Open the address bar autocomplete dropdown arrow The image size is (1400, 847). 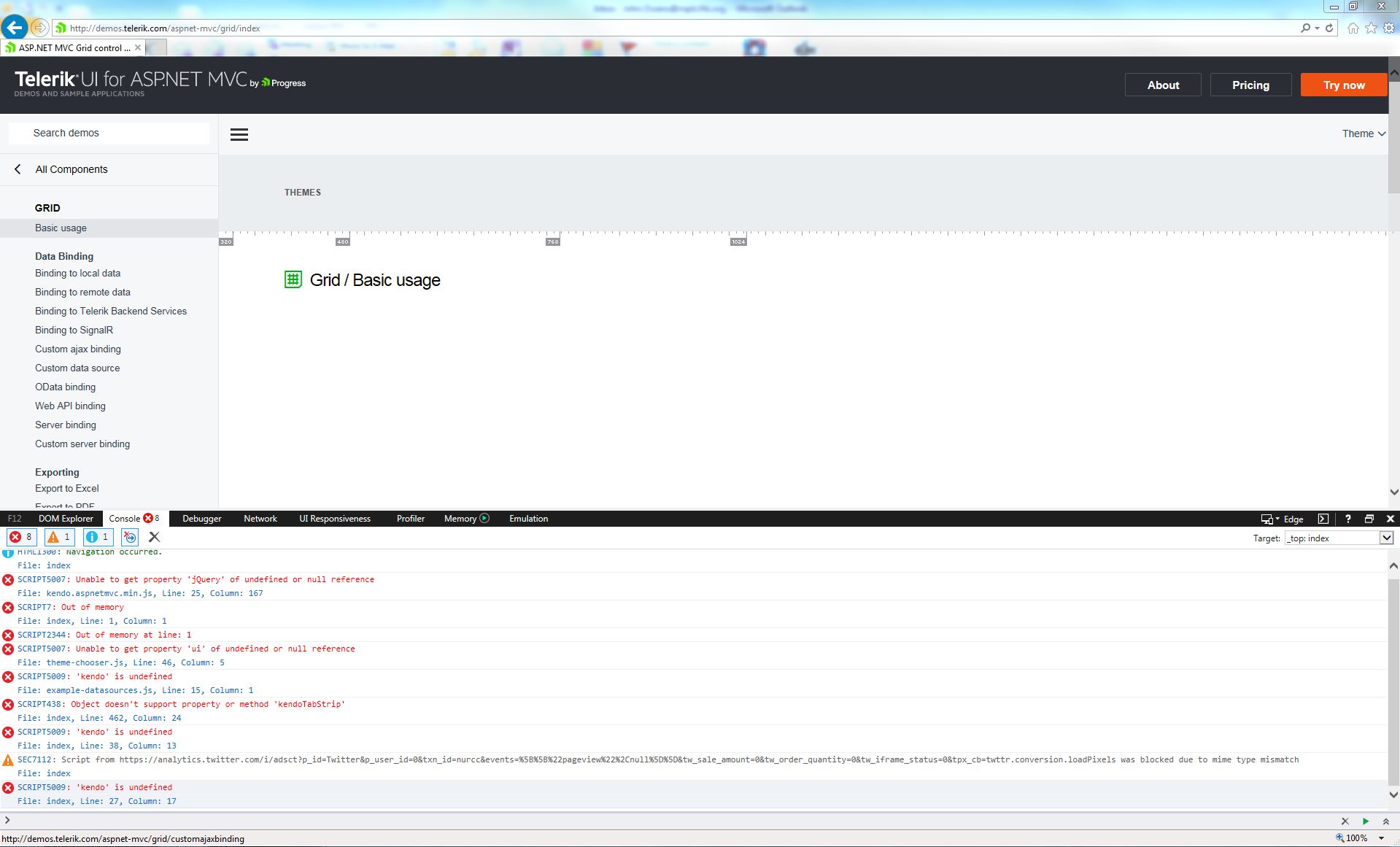pos(1317,28)
